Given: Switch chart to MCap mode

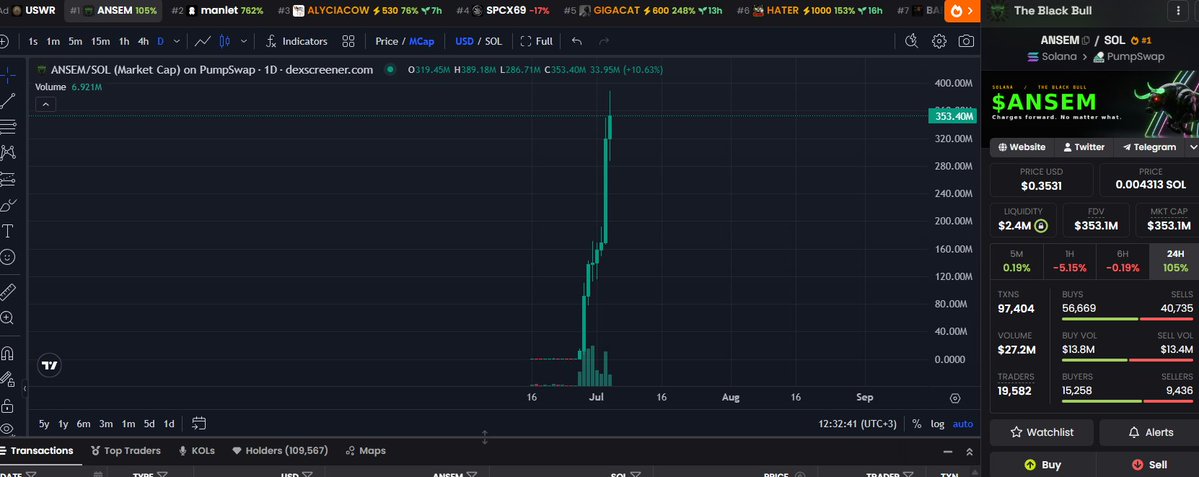Looking at the screenshot, I should (x=421, y=41).
